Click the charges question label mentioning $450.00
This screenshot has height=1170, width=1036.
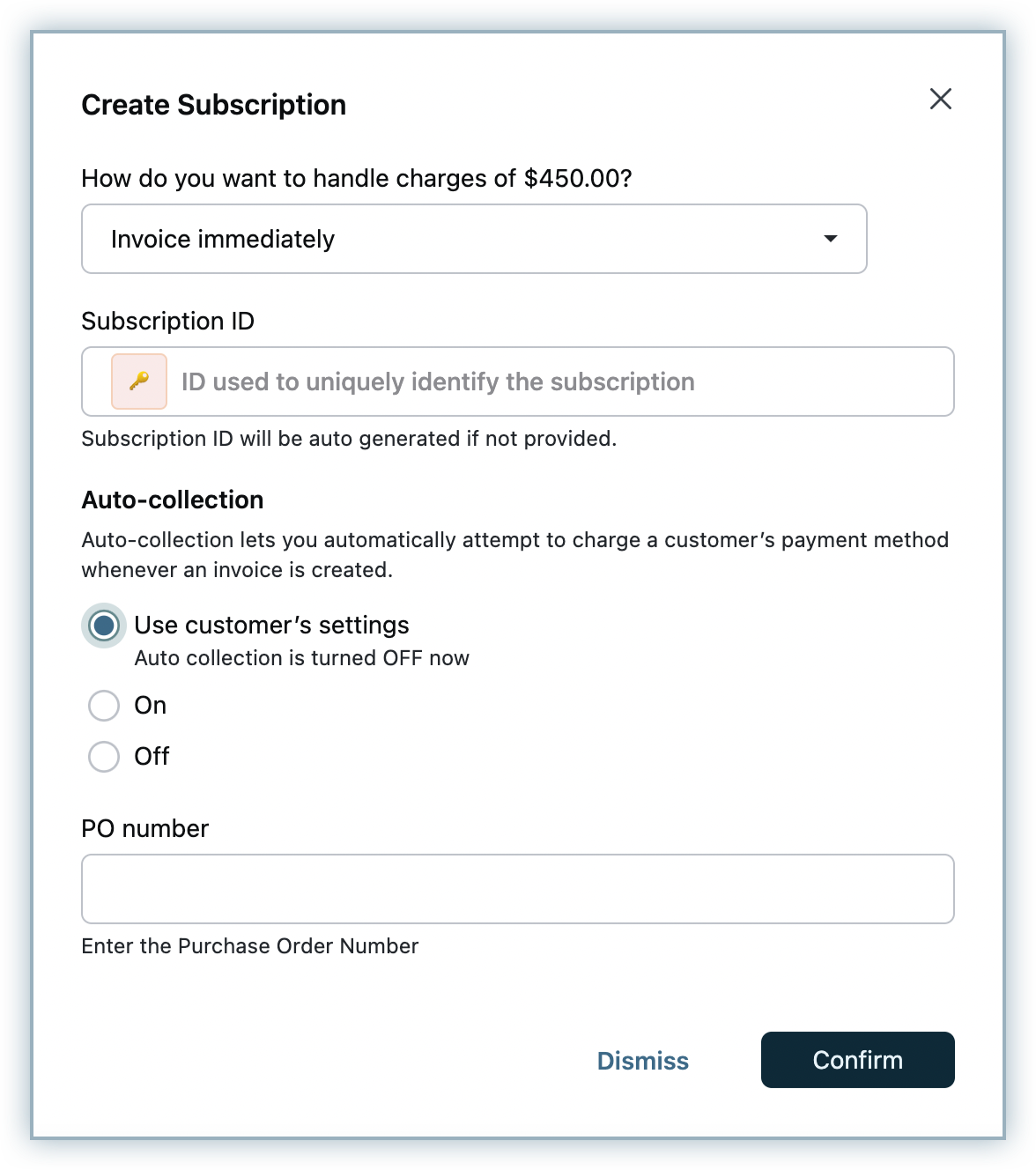click(x=356, y=179)
